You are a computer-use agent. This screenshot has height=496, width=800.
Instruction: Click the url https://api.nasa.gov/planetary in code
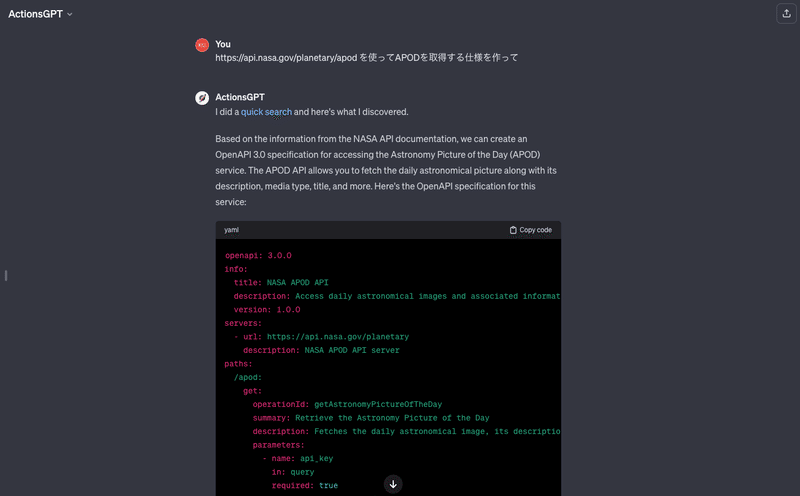(338, 337)
